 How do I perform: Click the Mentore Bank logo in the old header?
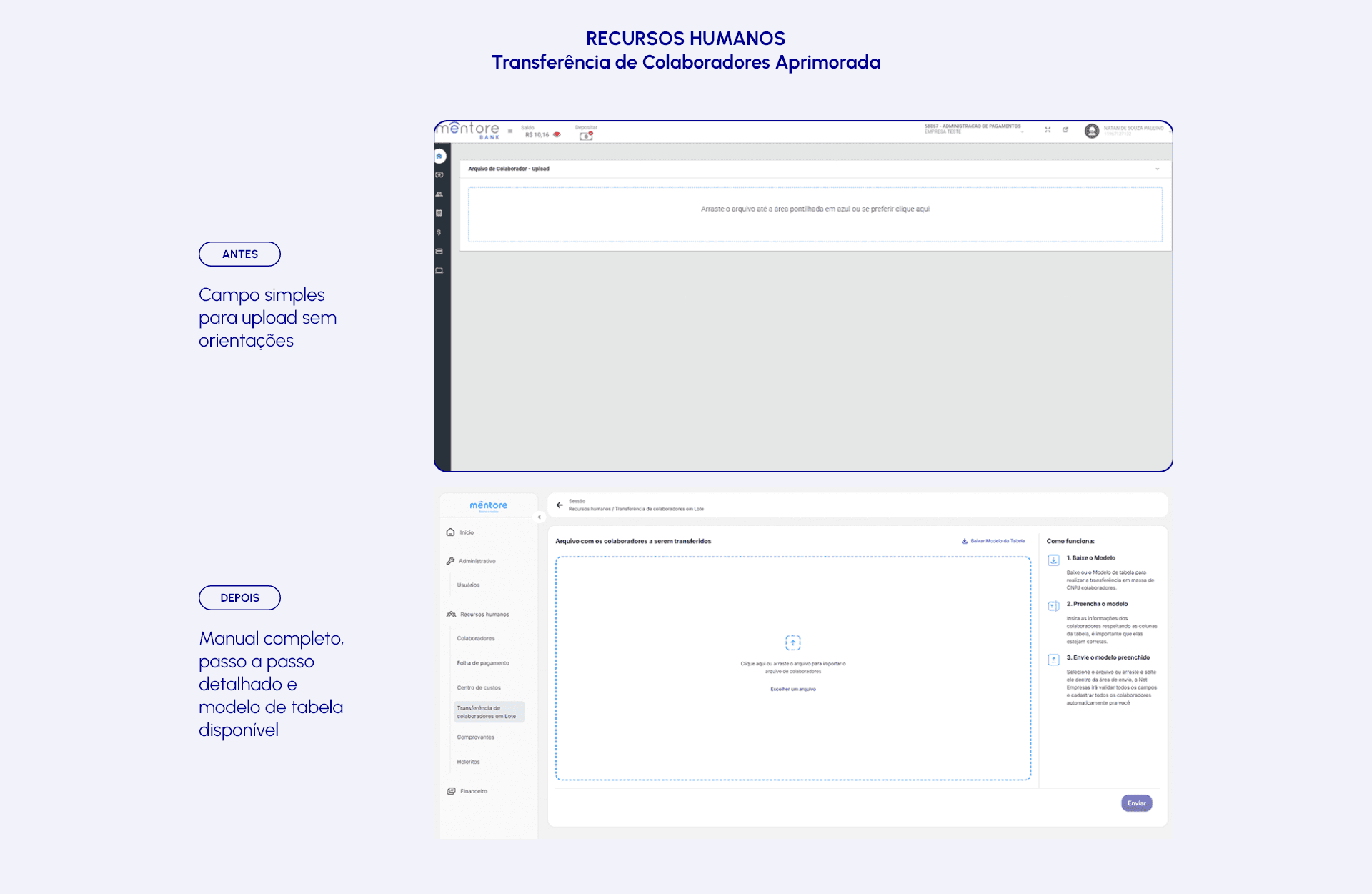[469, 130]
